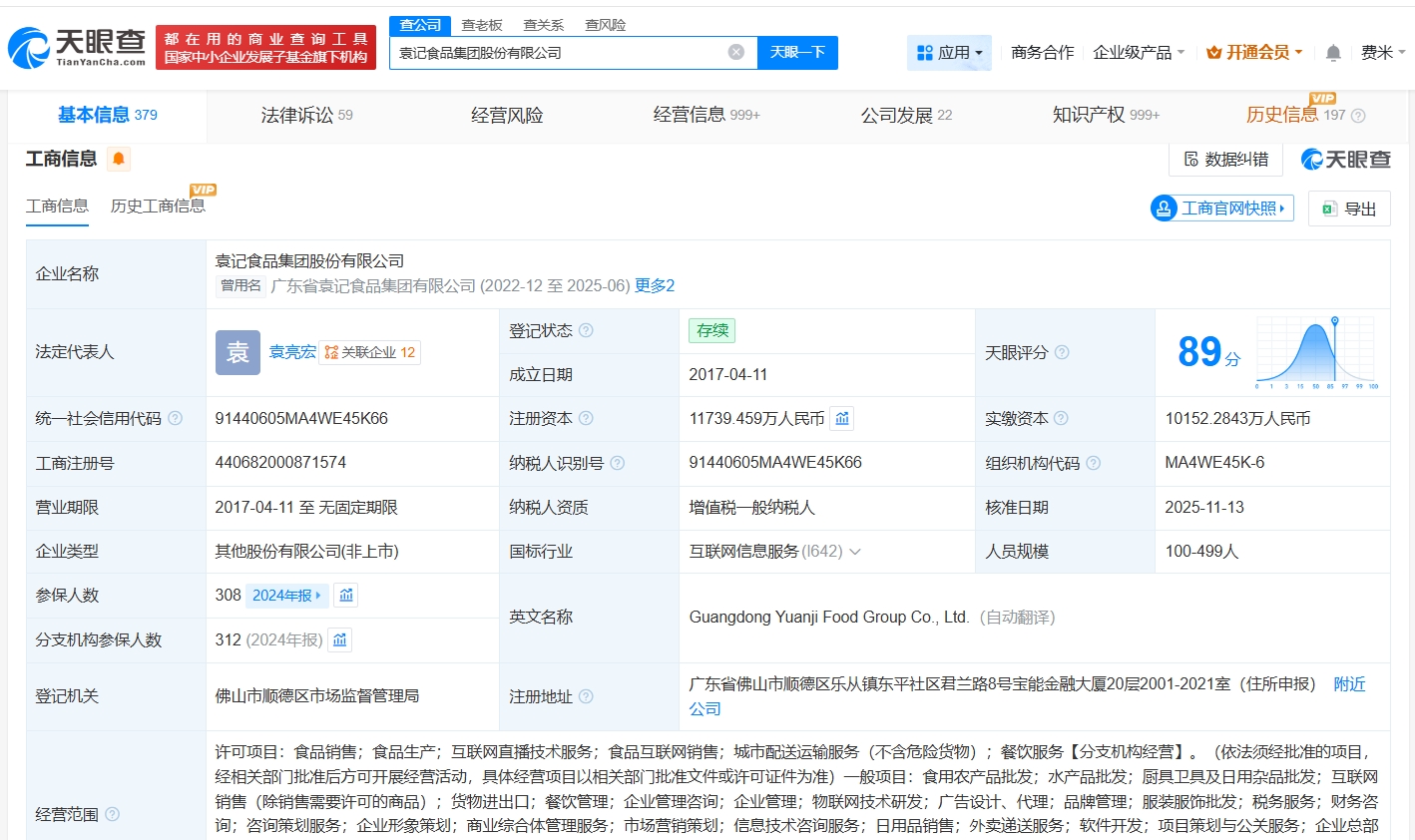This screenshot has height=840, width=1415.
Task: Click help icon beside 统一社会信用代码
Action: click(176, 418)
